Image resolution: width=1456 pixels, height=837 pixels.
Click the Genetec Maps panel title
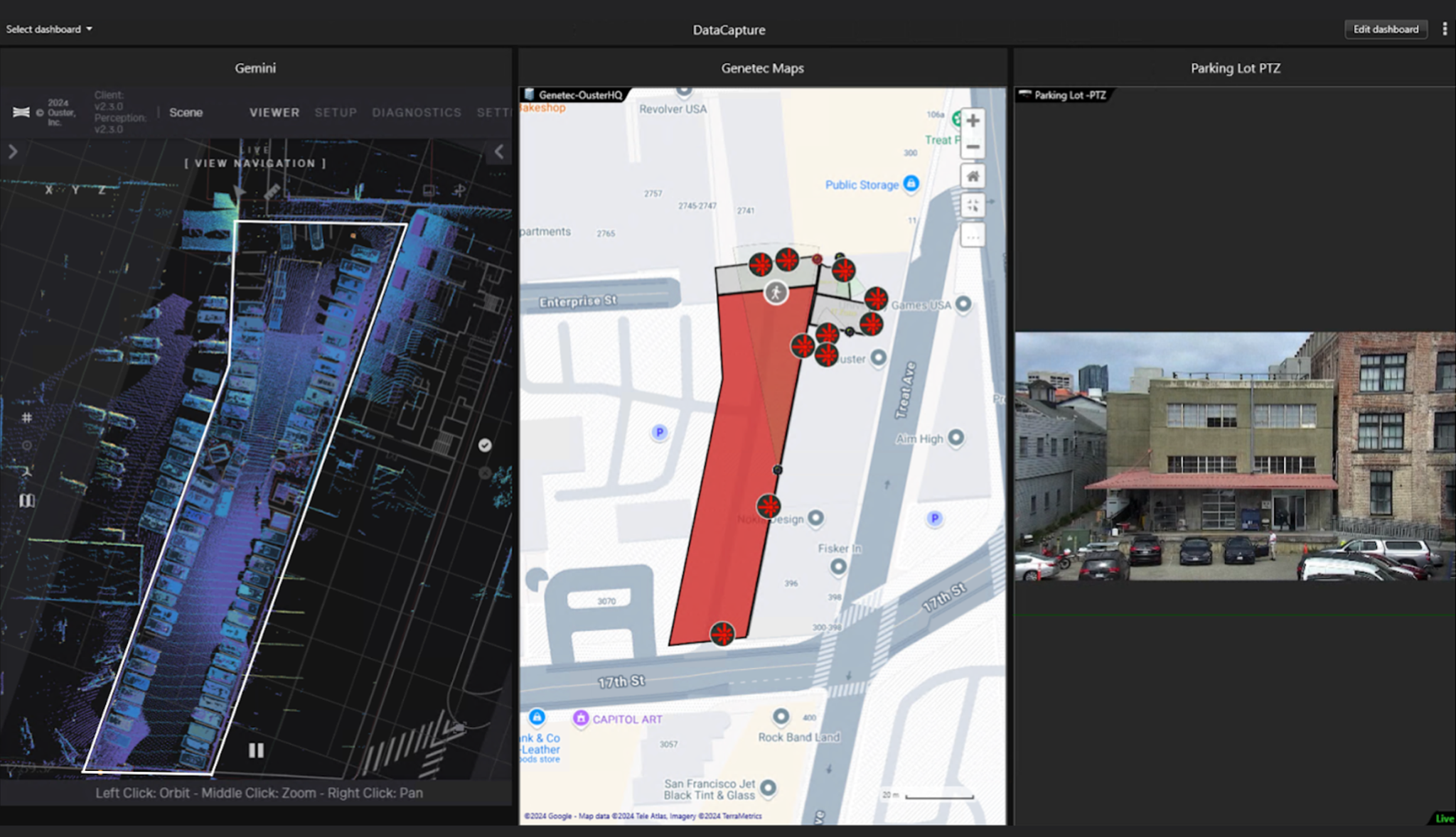pyautogui.click(x=762, y=68)
